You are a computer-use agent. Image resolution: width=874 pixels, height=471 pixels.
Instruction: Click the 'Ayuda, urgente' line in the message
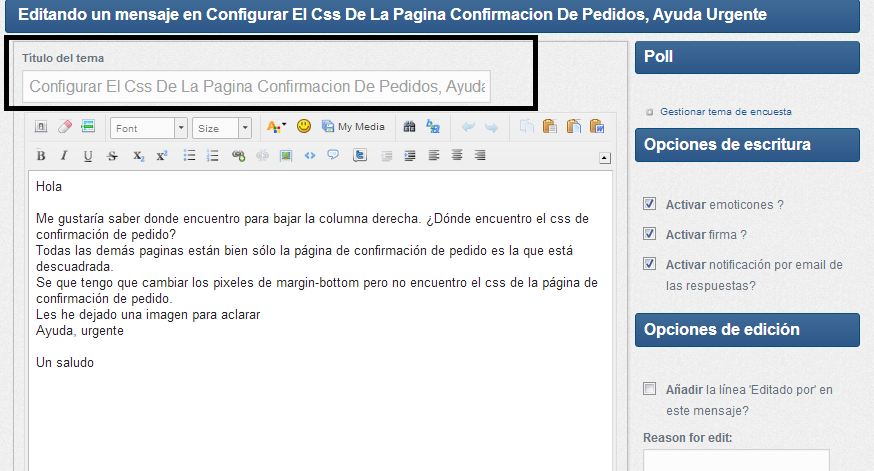coord(80,331)
